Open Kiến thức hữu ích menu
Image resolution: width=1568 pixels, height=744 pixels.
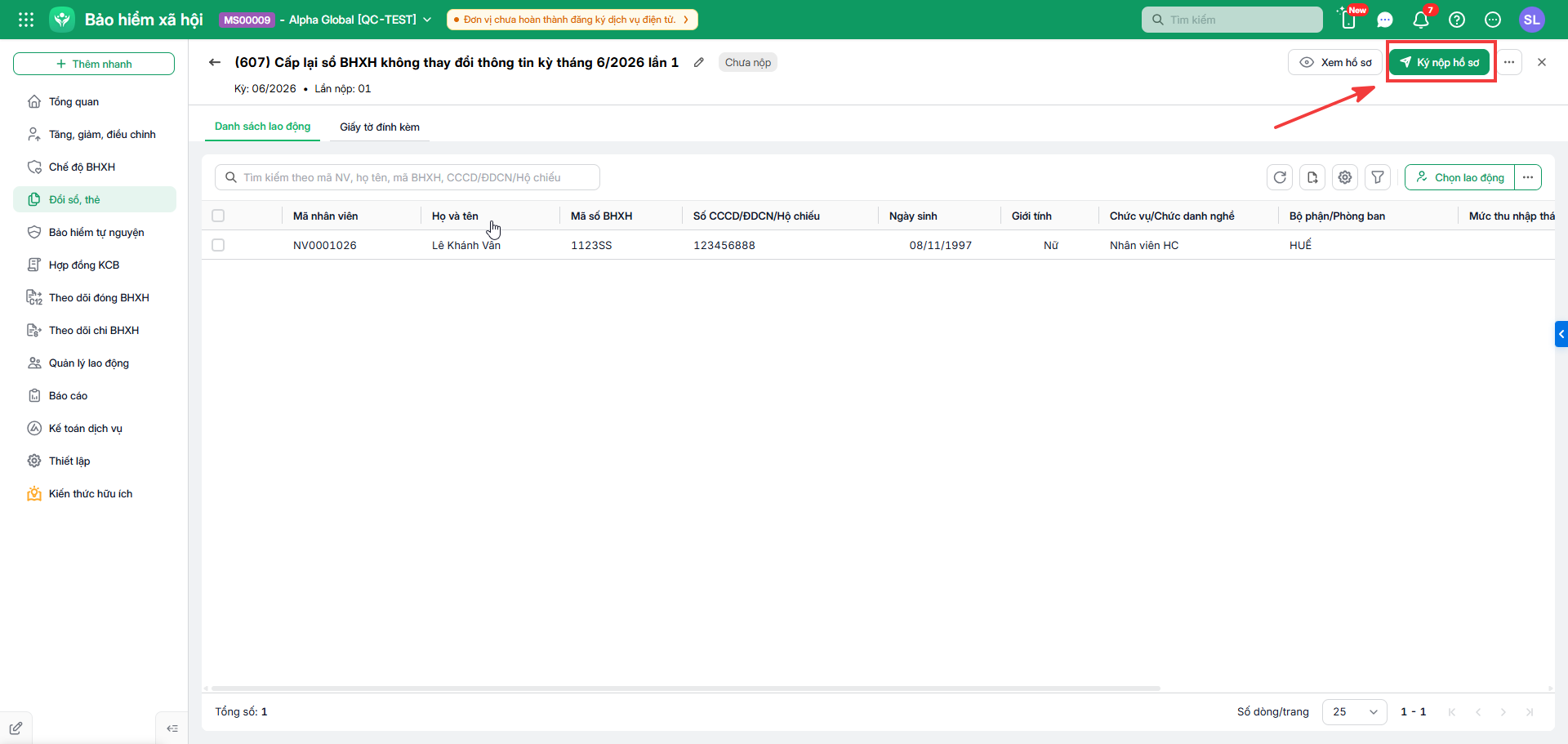click(x=95, y=493)
